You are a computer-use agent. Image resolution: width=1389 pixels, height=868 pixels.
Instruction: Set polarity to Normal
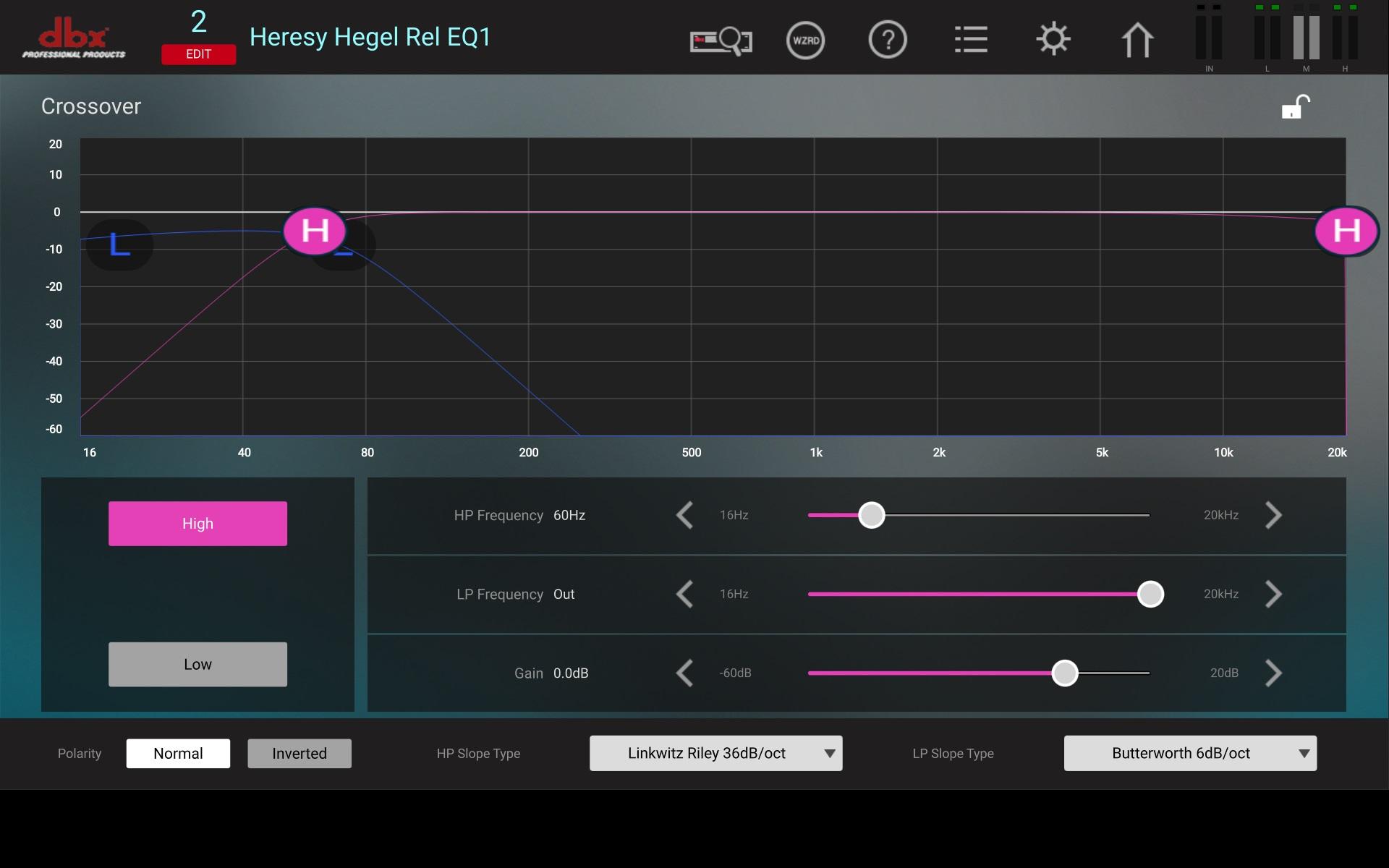(x=178, y=753)
